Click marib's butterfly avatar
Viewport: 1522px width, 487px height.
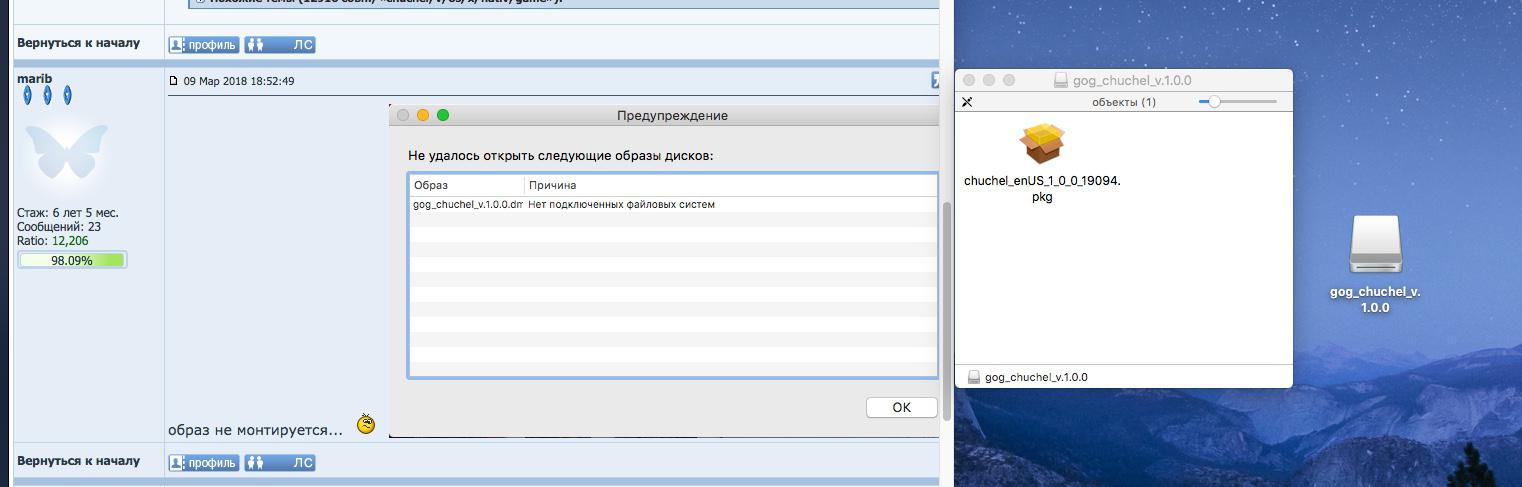coord(66,153)
